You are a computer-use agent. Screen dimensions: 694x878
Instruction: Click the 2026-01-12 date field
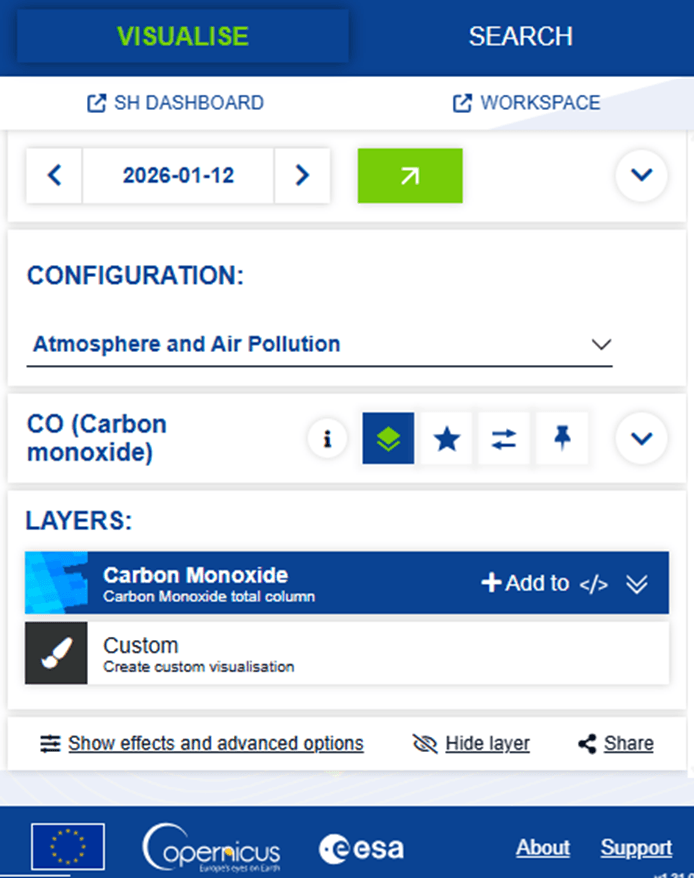[x=178, y=175]
